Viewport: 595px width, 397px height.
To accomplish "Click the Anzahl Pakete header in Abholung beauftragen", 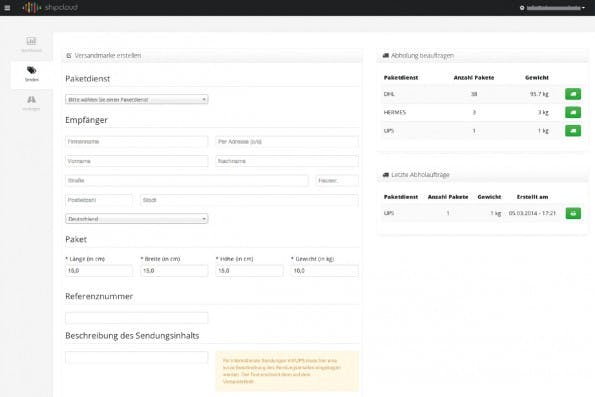I will (474, 77).
